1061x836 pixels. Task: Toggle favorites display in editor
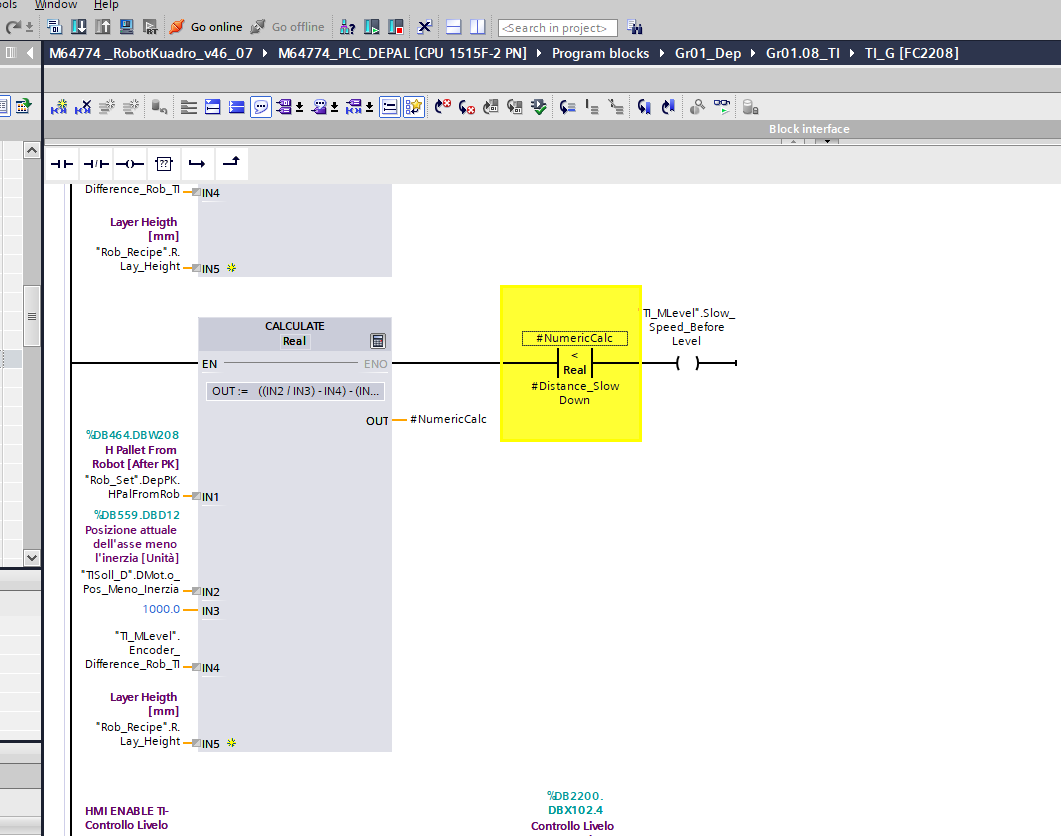click(x=413, y=107)
